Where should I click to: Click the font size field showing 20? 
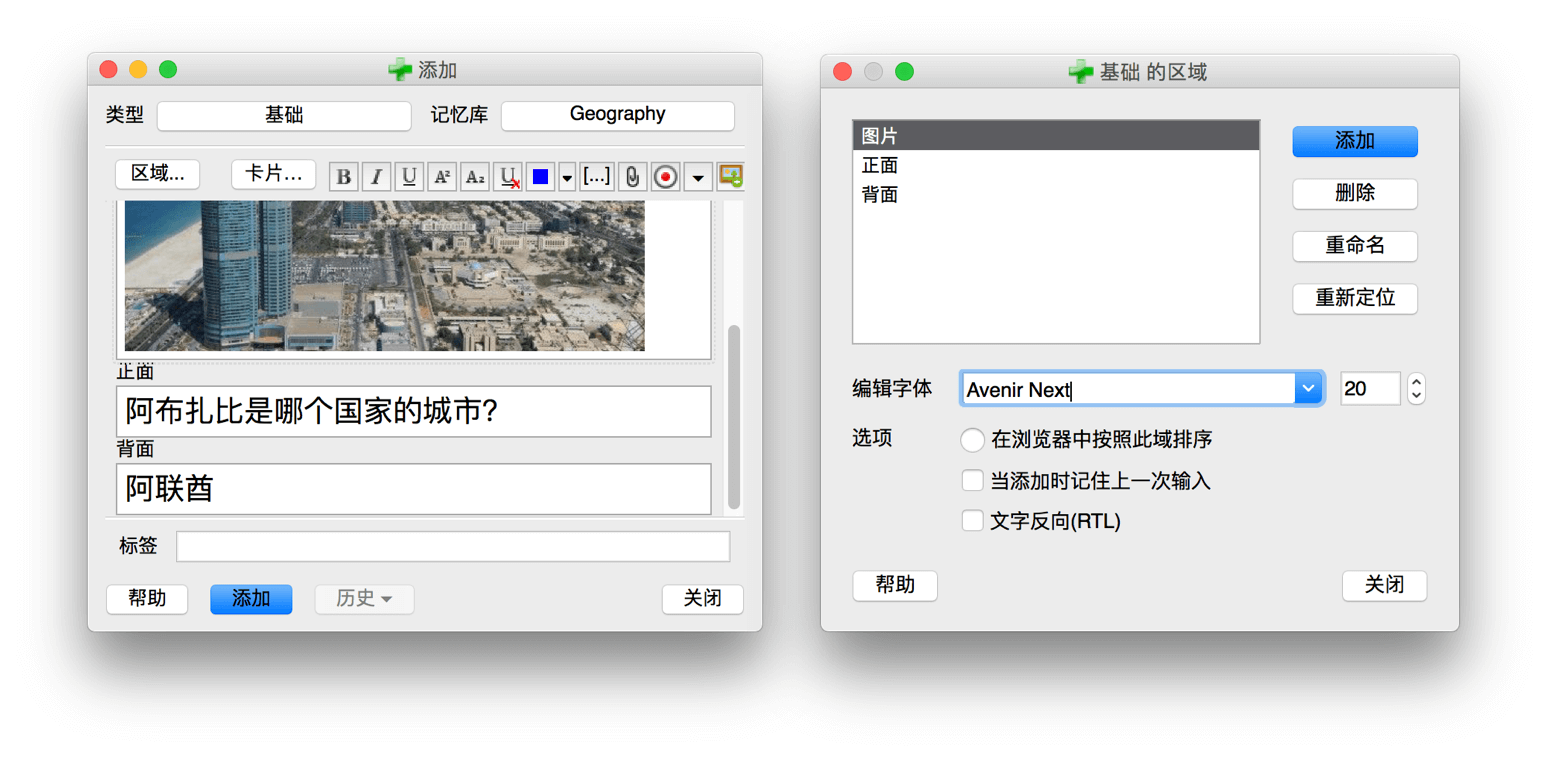coord(1370,389)
